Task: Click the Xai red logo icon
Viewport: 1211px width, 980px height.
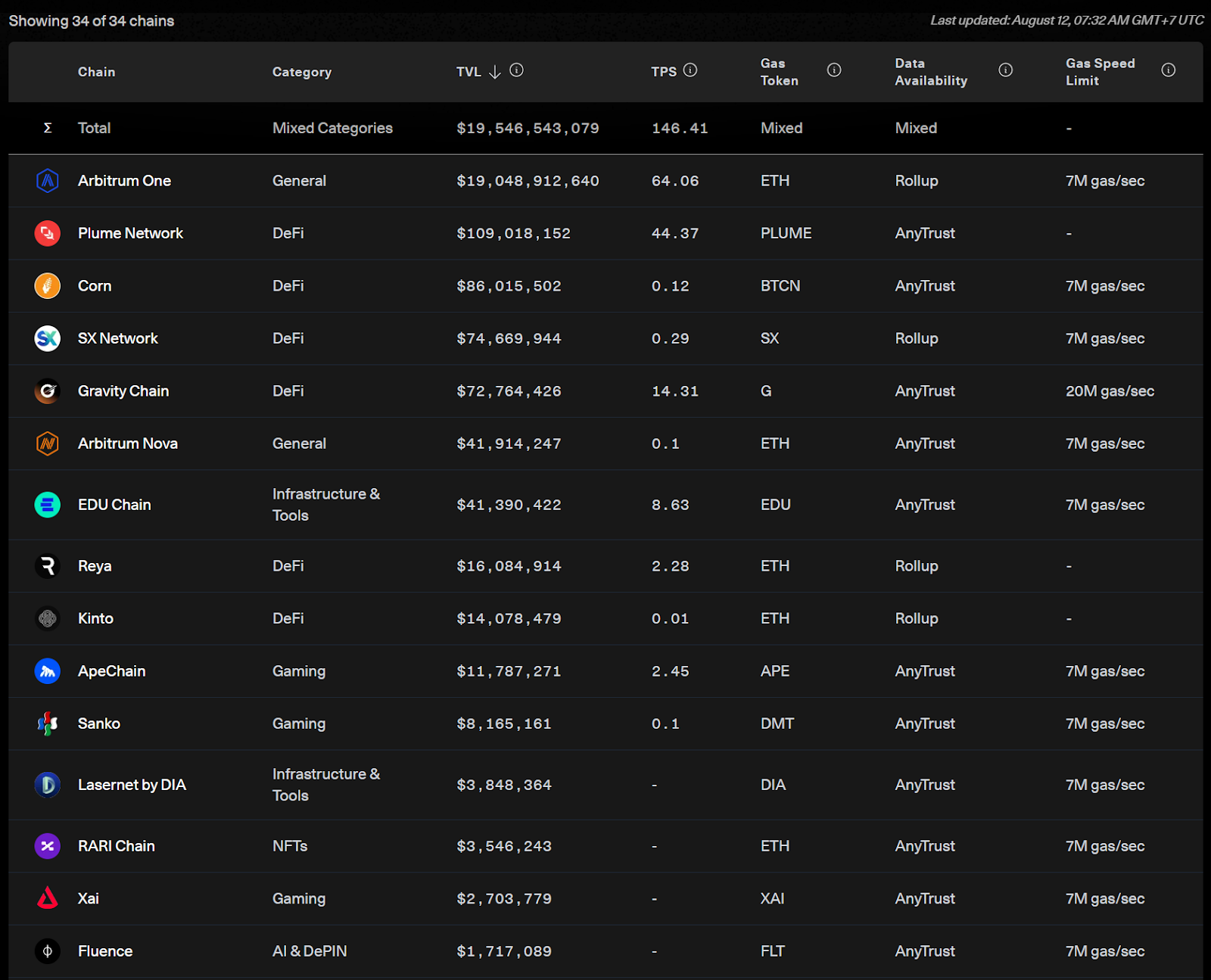Action: [48, 898]
